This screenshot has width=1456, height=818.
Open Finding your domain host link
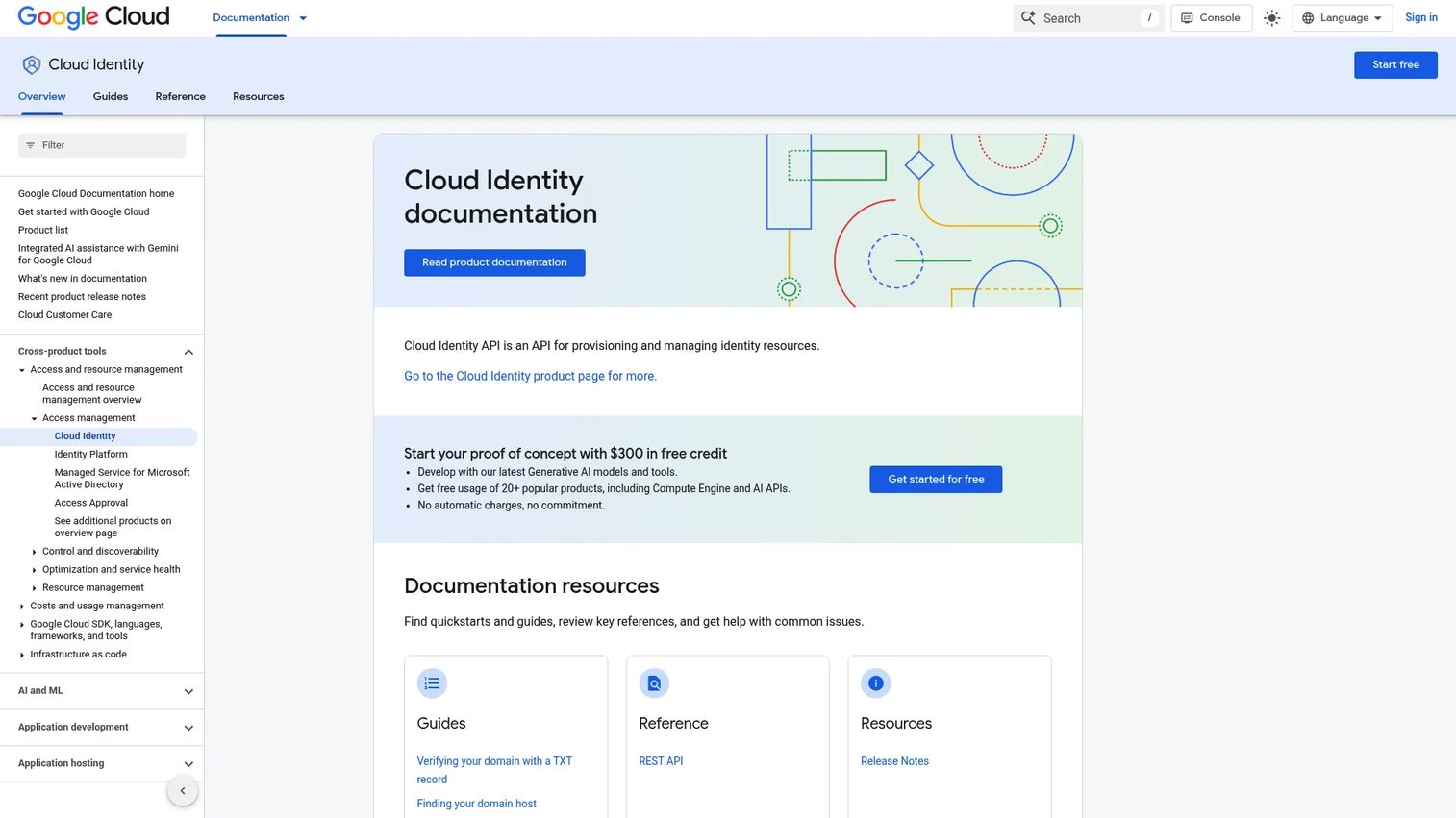point(476,804)
